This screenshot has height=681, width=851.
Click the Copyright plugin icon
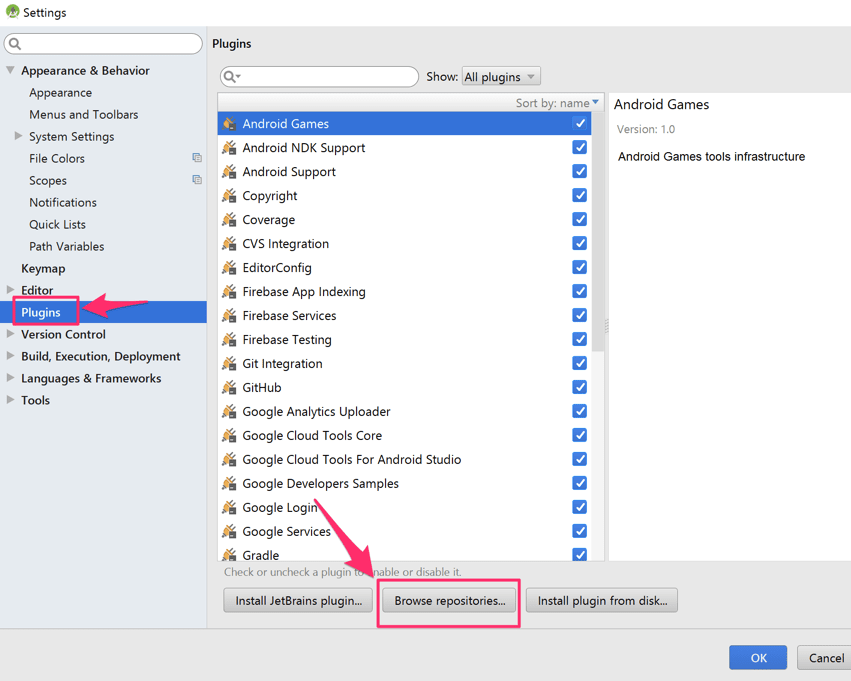coord(230,195)
